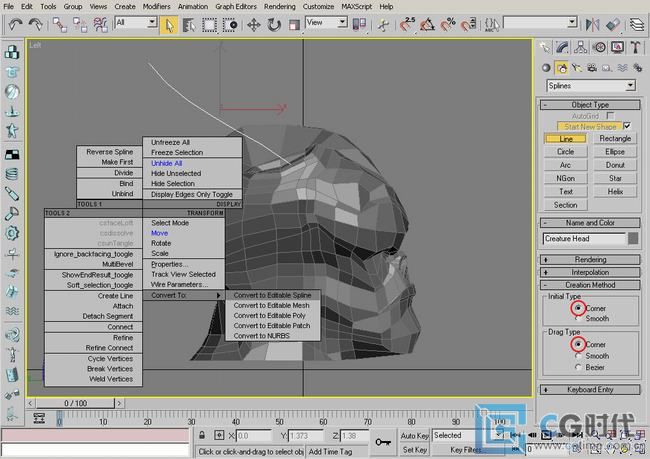Screen dimensions: 650x459
Task: Click the Rectangle shape button
Action: [615, 138]
